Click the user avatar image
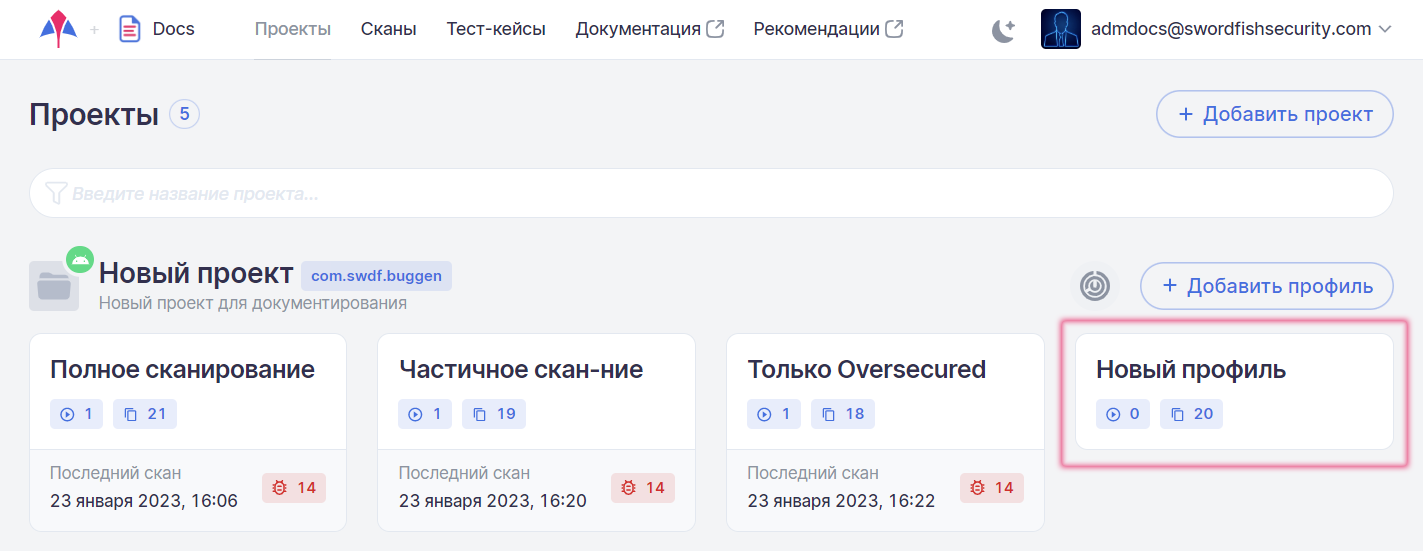Viewport: 1423px width, 551px height. (1060, 29)
